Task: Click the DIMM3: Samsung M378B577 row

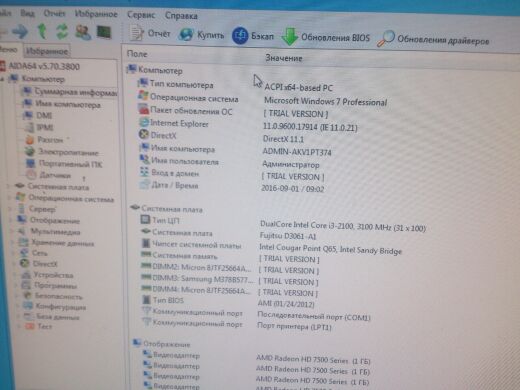Action: pyautogui.click(x=230, y=279)
